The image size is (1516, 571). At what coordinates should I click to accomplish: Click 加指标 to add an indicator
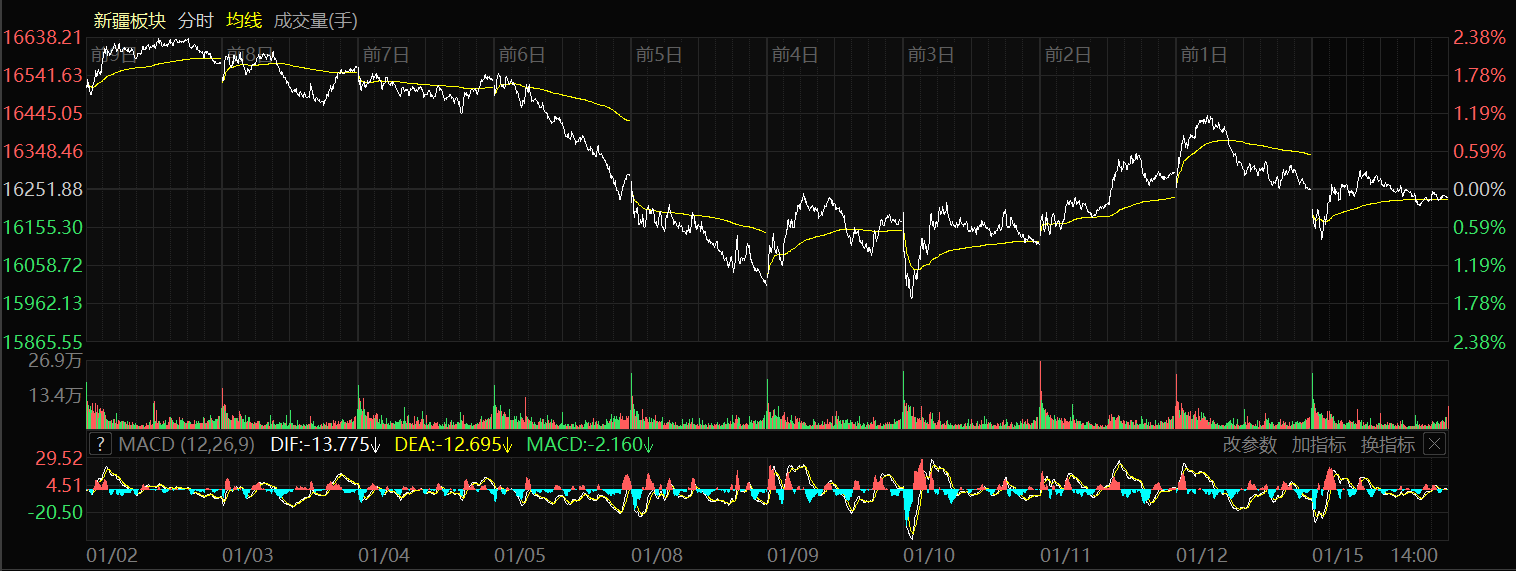1318,445
